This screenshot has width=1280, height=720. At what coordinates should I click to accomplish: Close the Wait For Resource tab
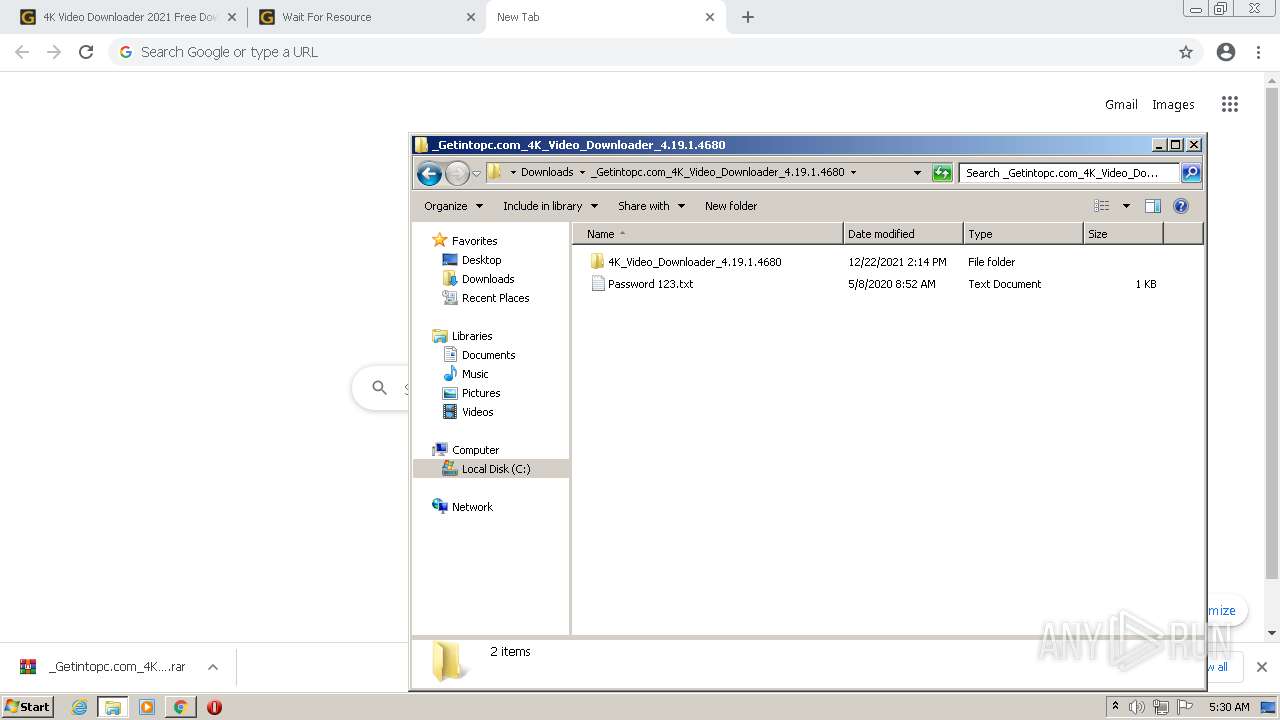click(x=471, y=17)
